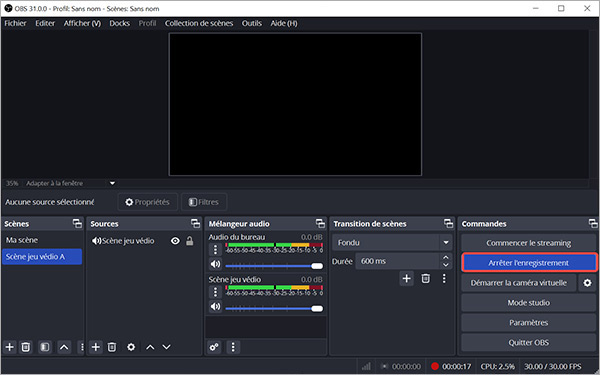The image size is (600, 375).
Task: Open the advanced audio properties gears icon
Action: [x=214, y=347]
